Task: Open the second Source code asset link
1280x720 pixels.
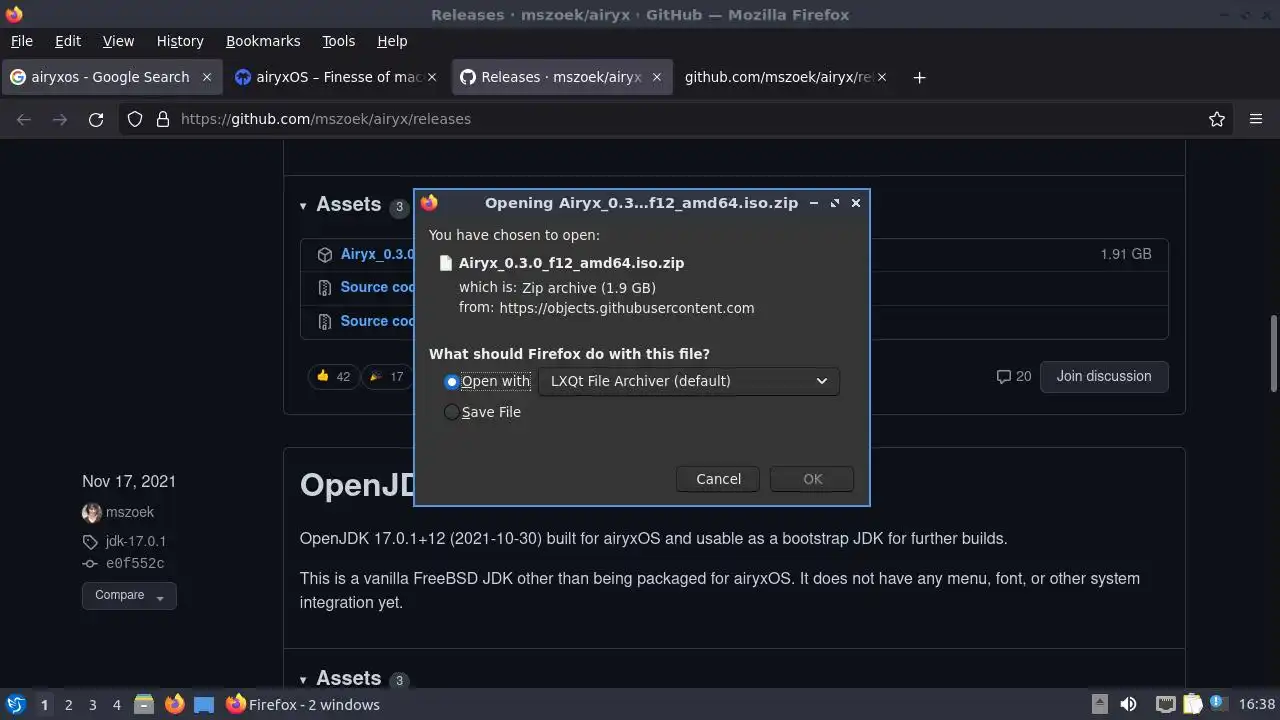Action: tap(377, 321)
